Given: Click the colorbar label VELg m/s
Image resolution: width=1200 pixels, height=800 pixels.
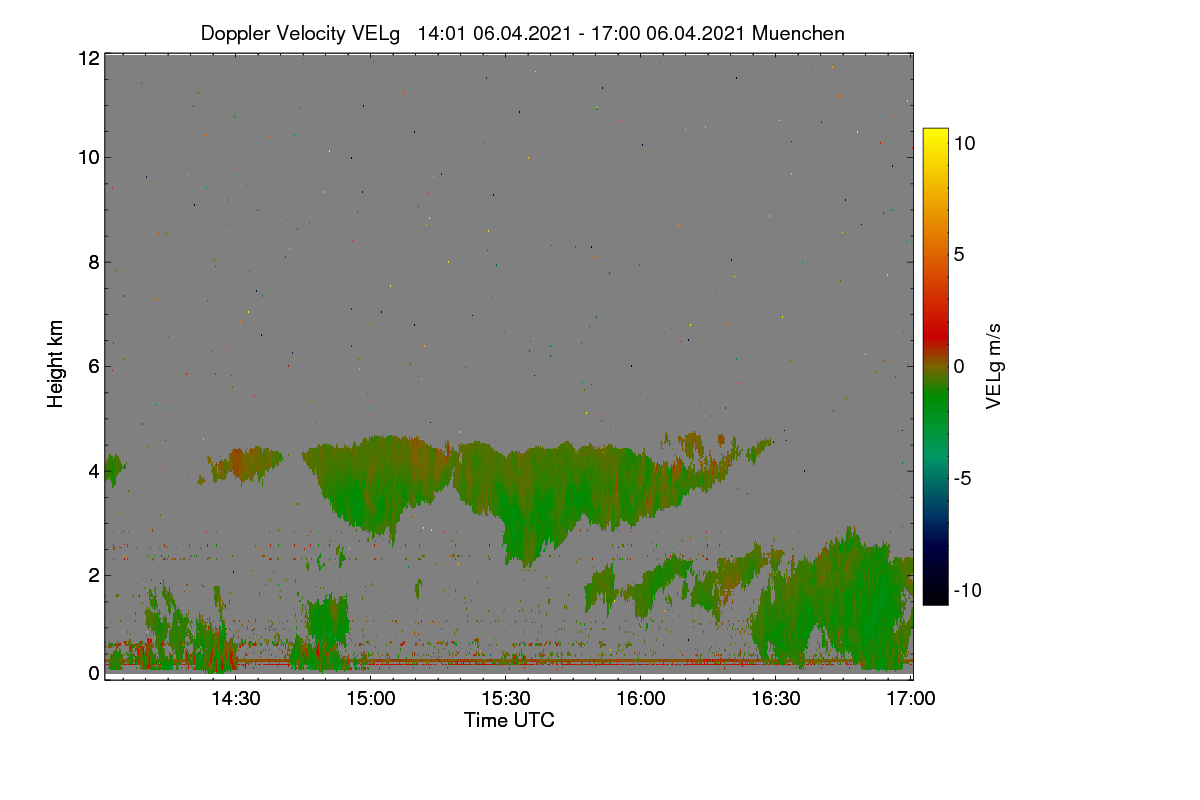Looking at the screenshot, I should coord(994,366).
